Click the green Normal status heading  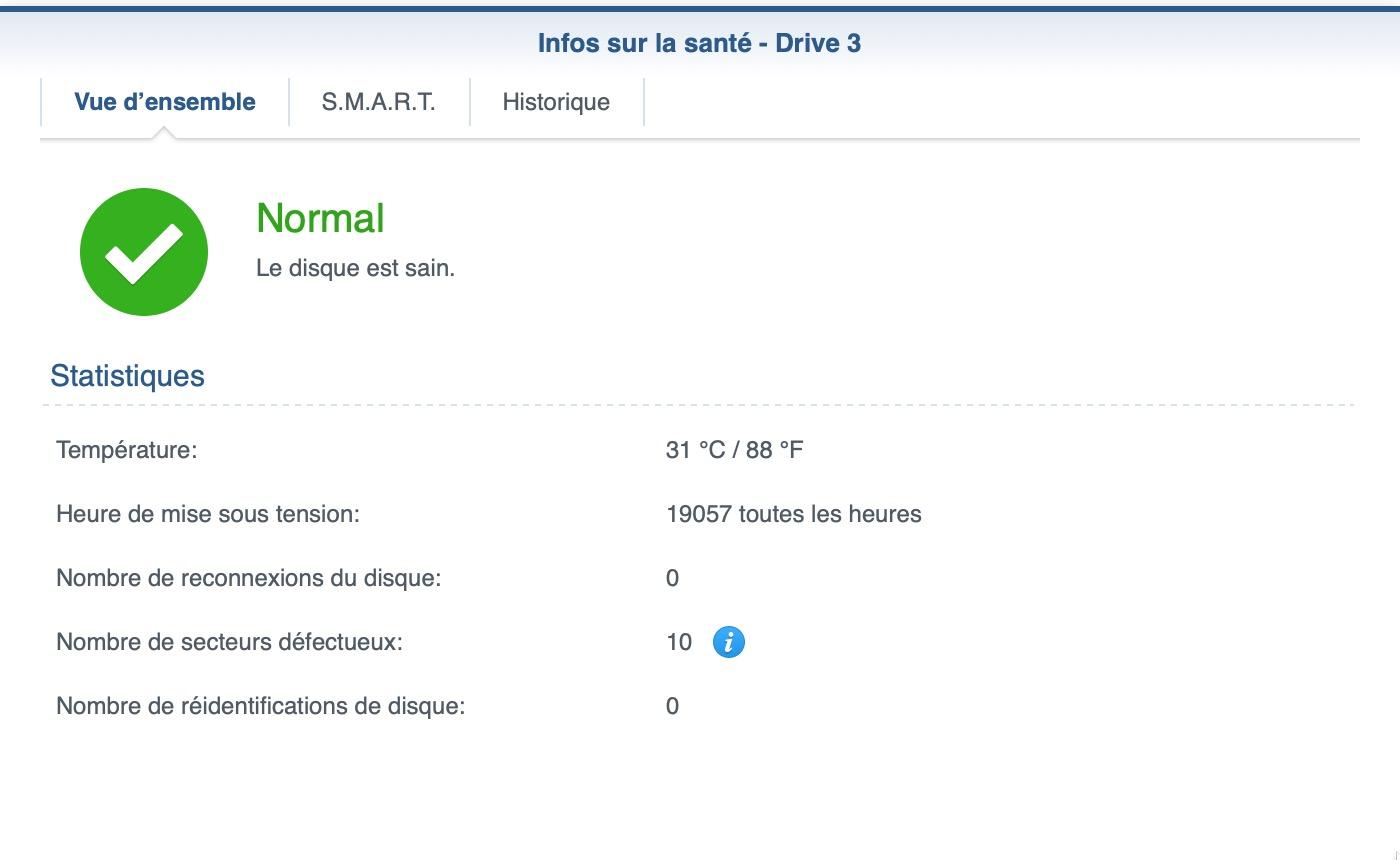(320, 219)
